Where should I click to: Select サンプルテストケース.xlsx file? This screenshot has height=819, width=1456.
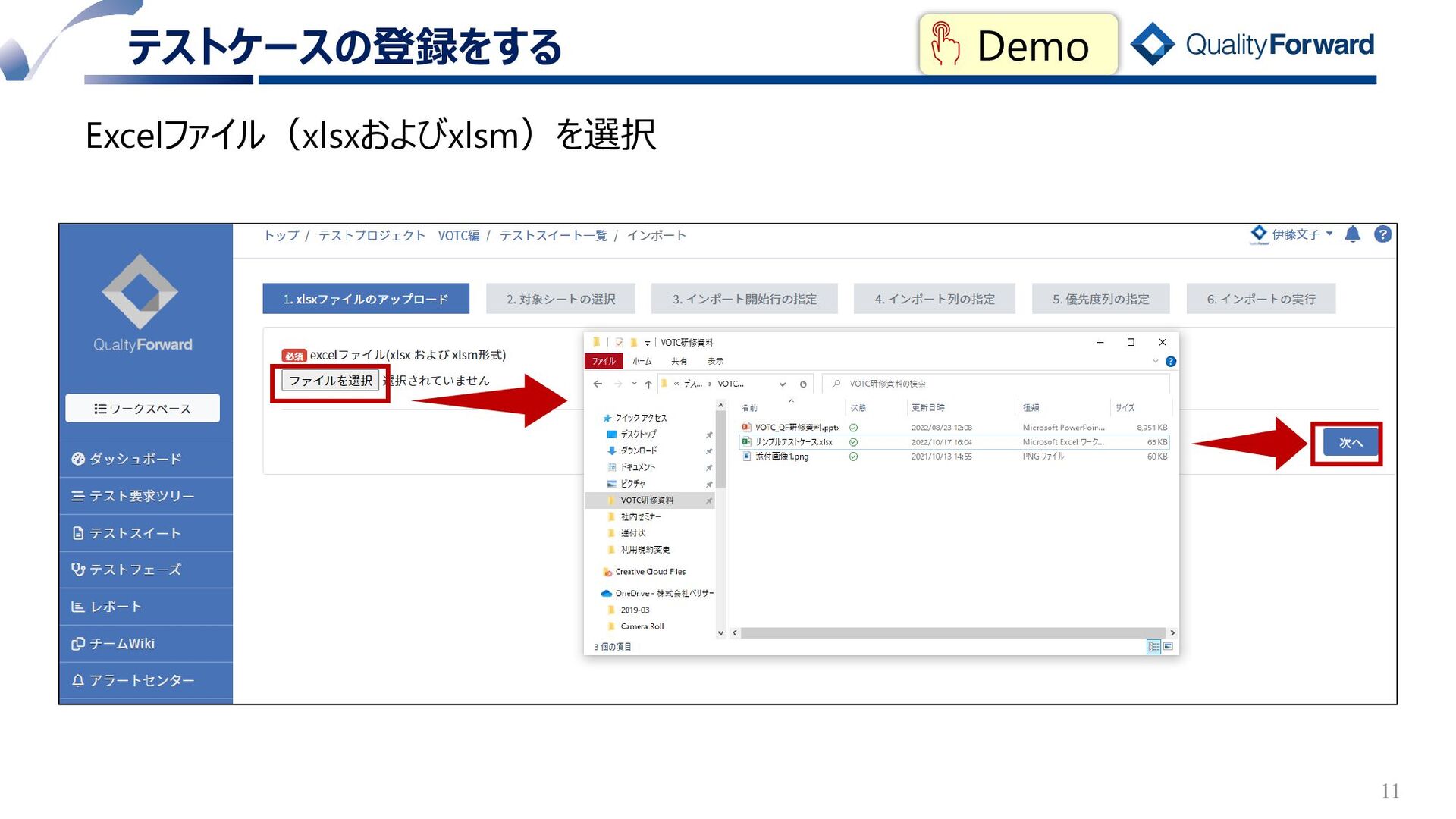[x=793, y=442]
